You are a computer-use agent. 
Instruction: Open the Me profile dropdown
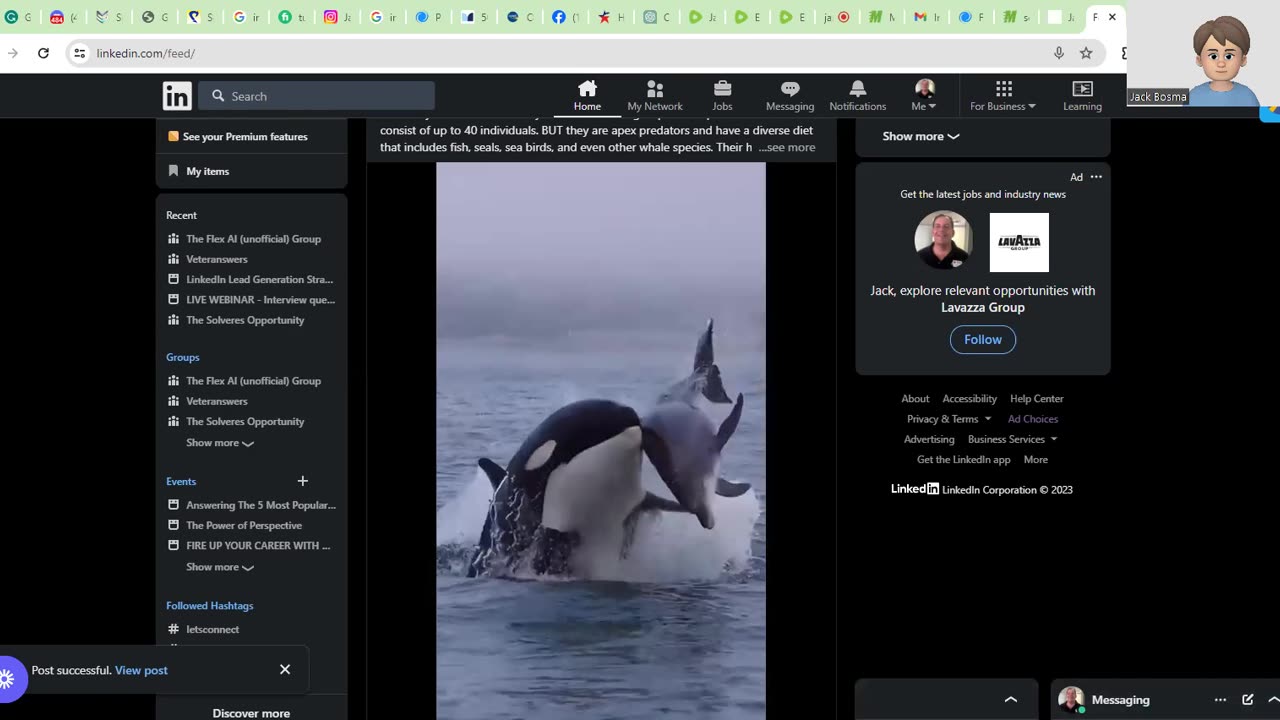click(x=924, y=96)
